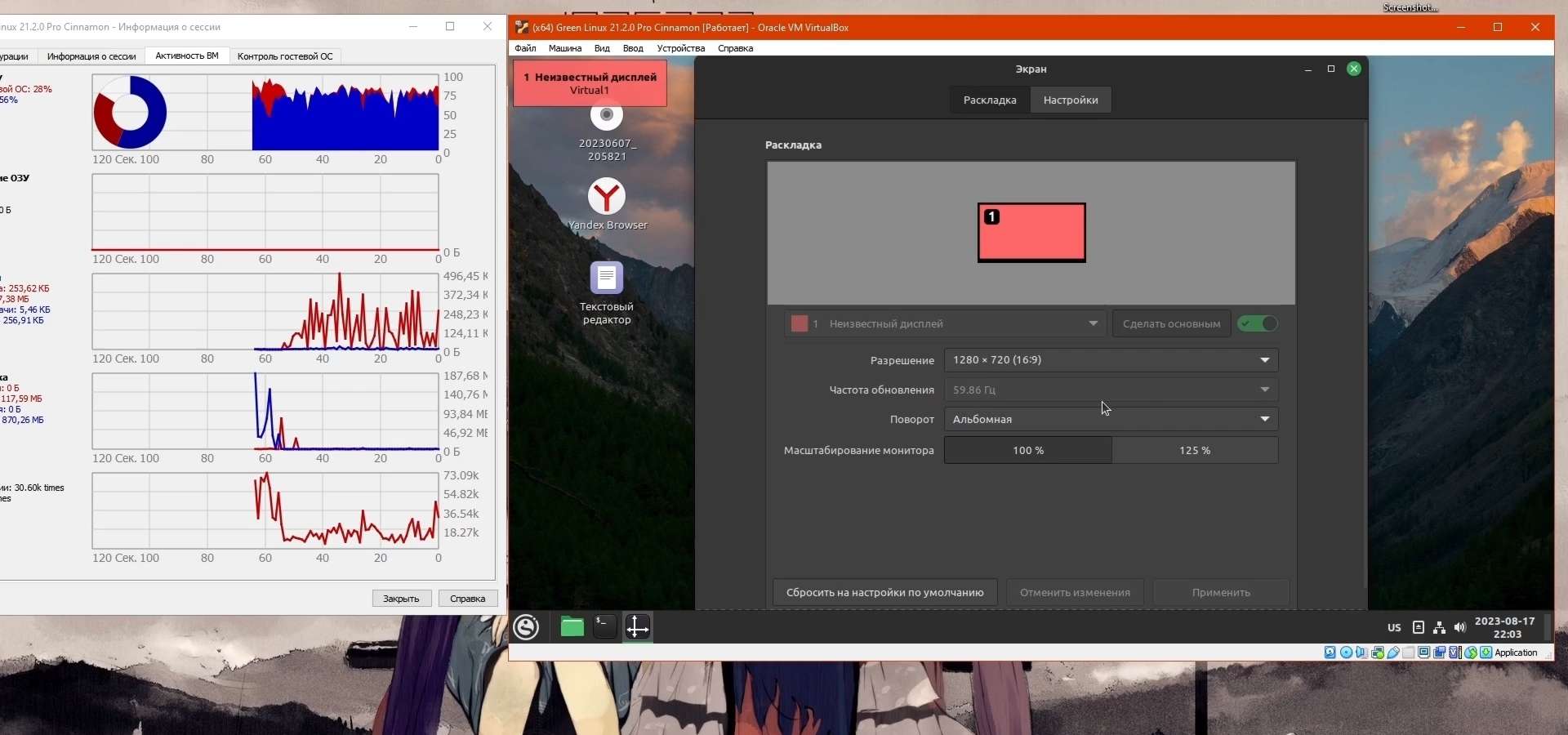1568x735 pixels.
Task: Select the red monitor 1 thumbnail
Action: (x=1031, y=233)
